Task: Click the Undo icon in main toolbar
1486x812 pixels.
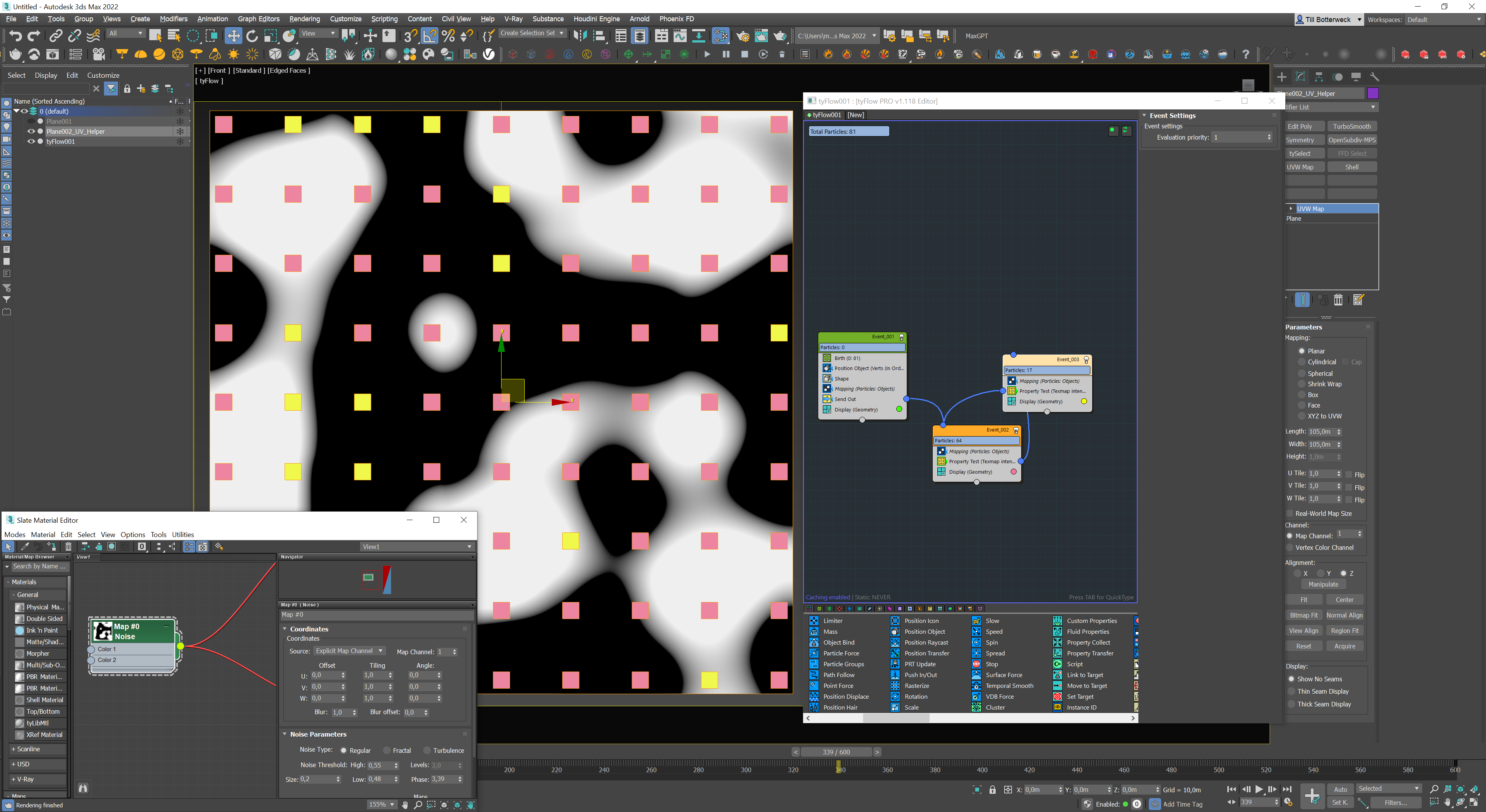Action: (15, 36)
